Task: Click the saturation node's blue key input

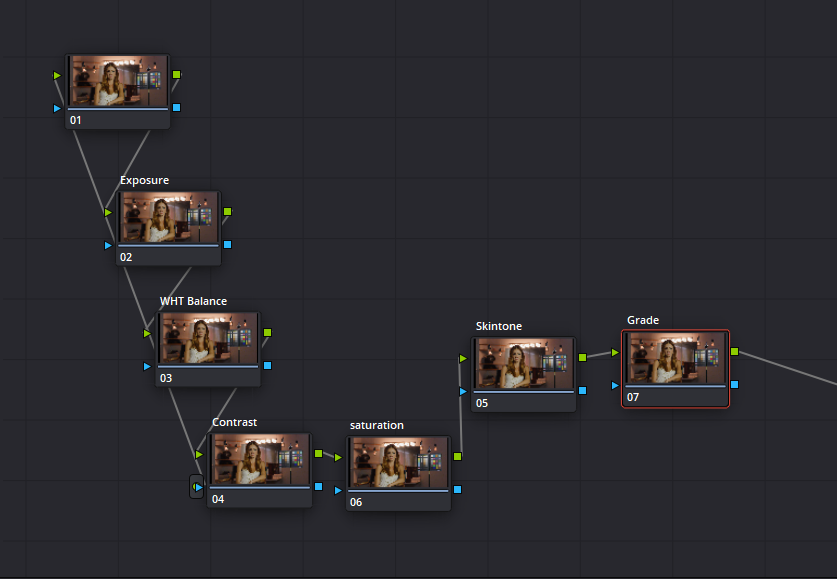Action: 338,490
